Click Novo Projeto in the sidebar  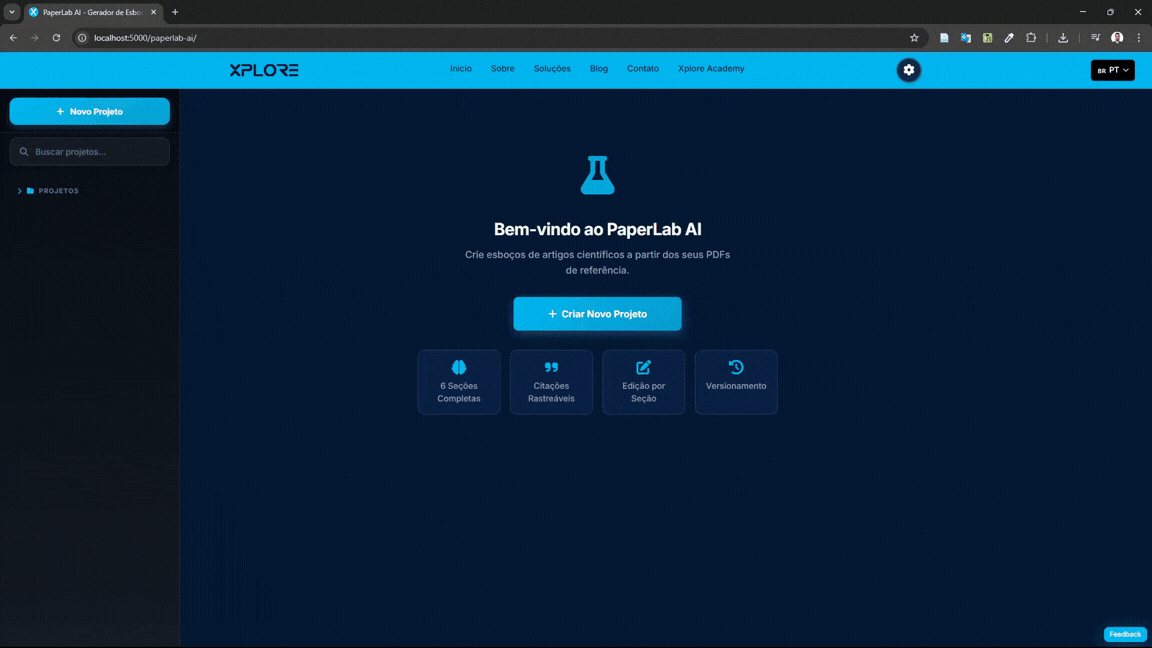[89, 111]
